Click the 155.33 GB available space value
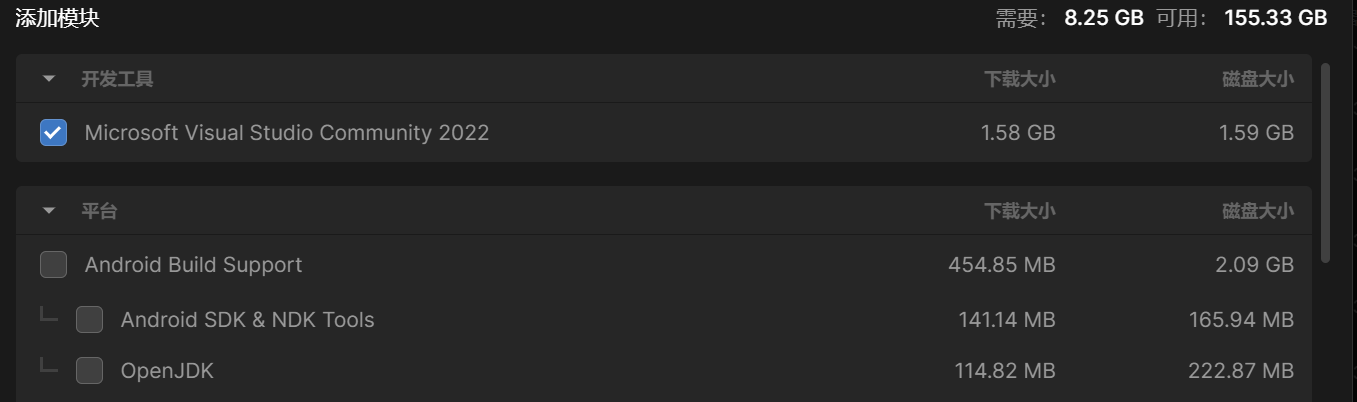 coord(1275,18)
